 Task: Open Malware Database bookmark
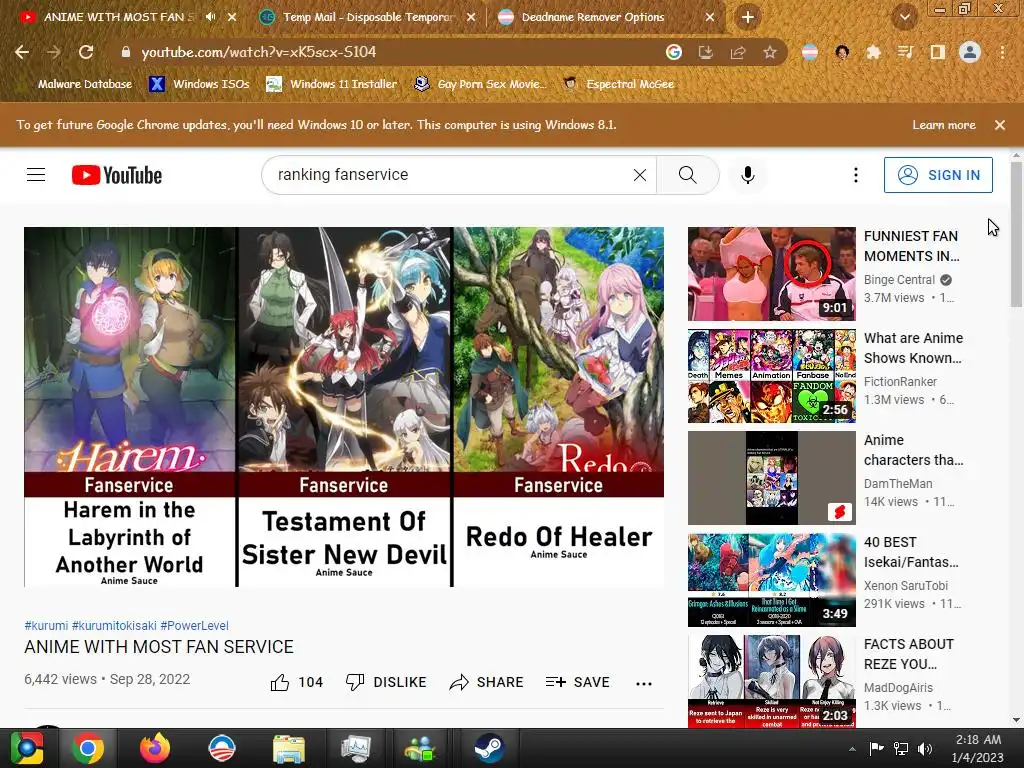(x=84, y=84)
